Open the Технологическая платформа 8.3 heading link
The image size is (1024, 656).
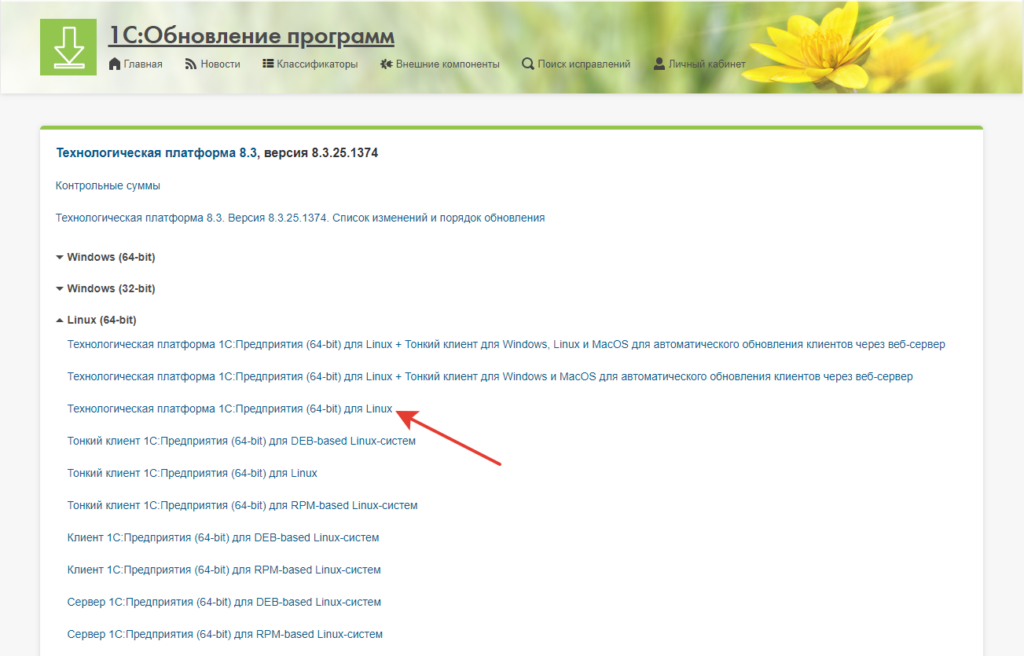(157, 153)
